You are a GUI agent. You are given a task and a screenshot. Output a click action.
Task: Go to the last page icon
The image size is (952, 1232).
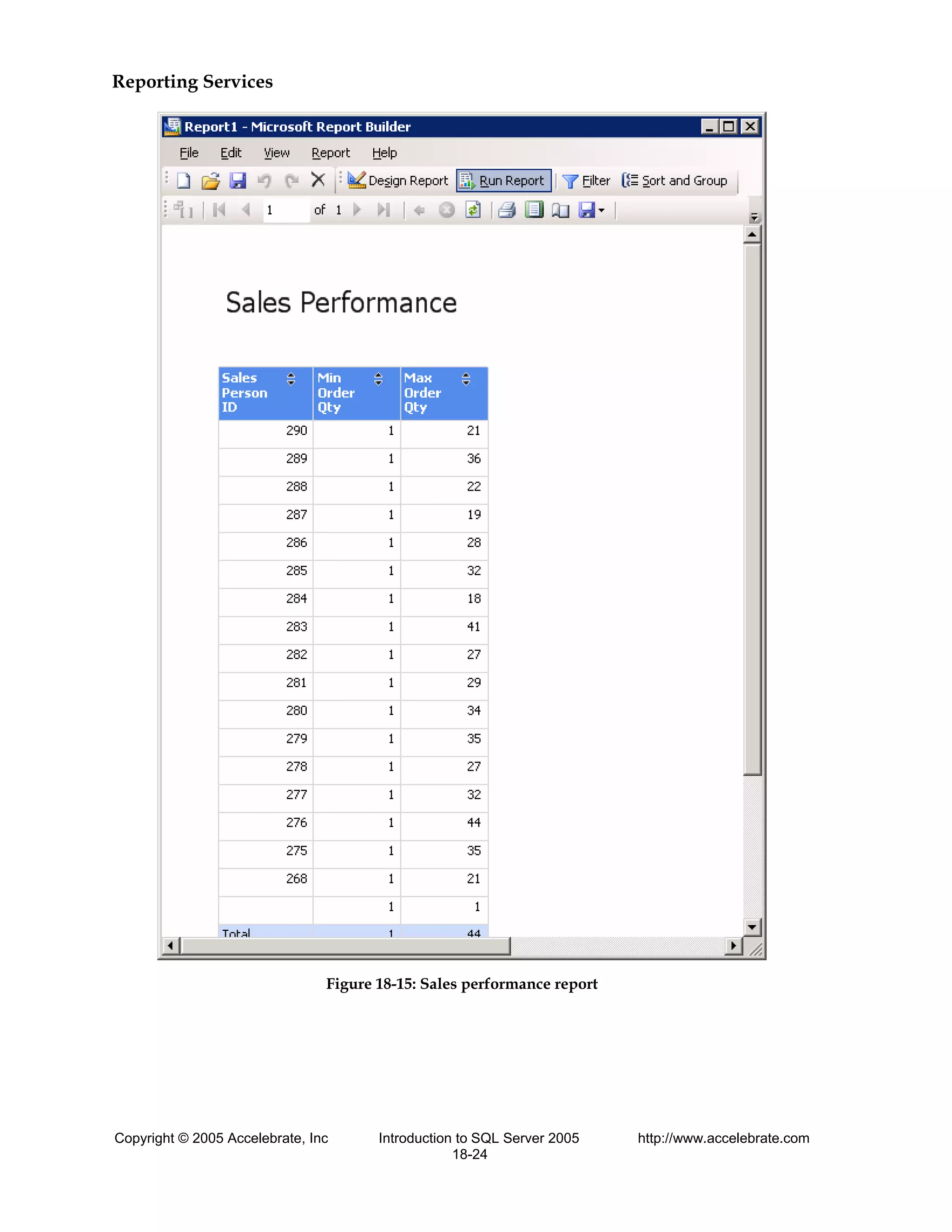[x=384, y=210]
